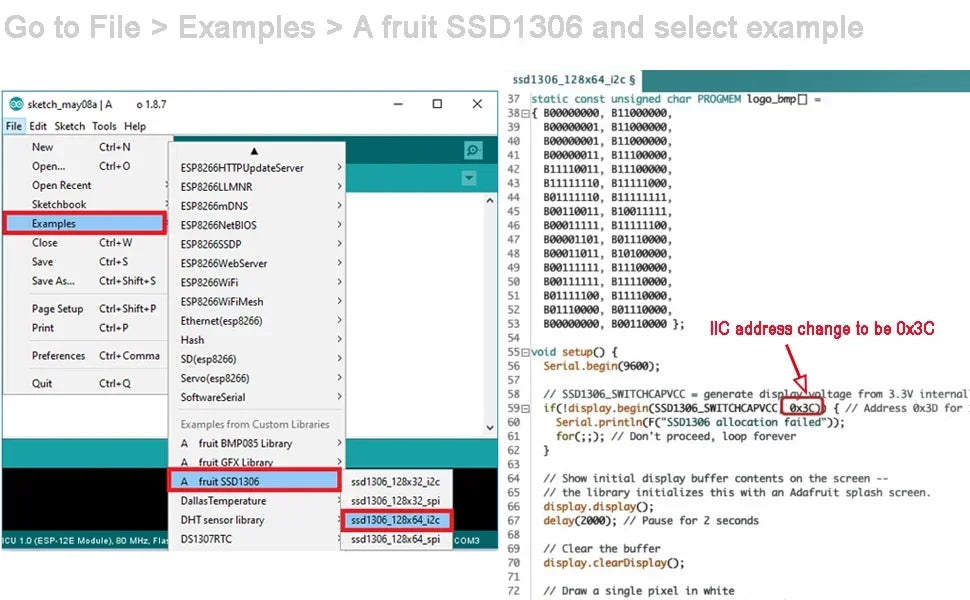Image resolution: width=970 pixels, height=600 pixels.
Task: Expand ESP8266NetBIOS examples
Action: pos(257,225)
